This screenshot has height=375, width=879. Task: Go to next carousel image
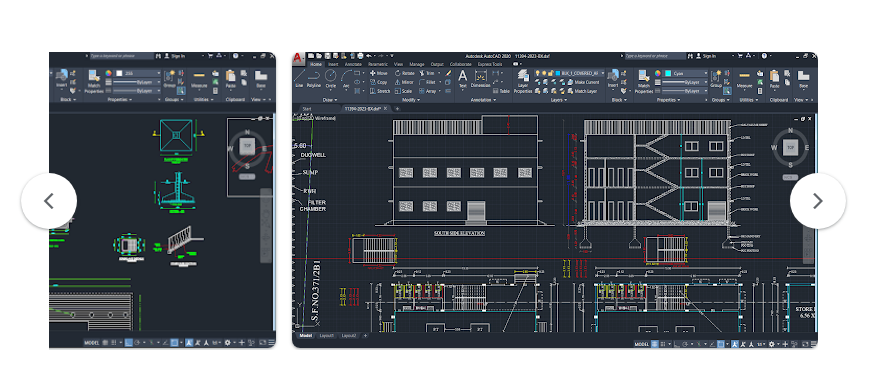coord(818,201)
